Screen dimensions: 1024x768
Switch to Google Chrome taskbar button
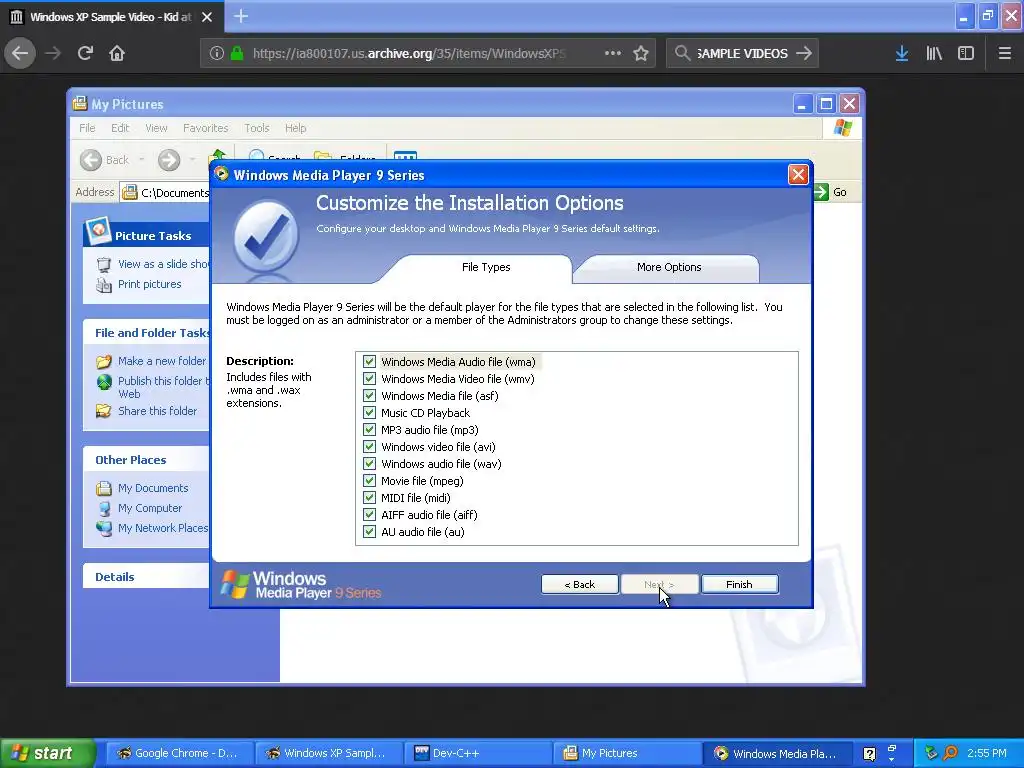pyautogui.click(x=178, y=753)
